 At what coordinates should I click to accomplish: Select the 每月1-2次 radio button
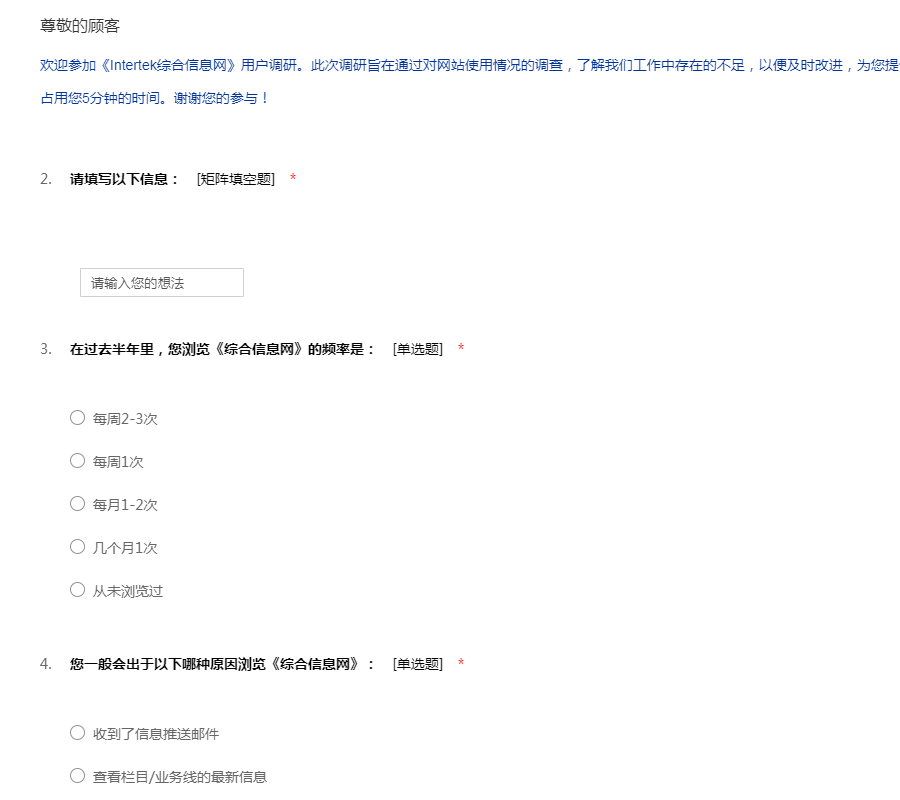[77, 504]
